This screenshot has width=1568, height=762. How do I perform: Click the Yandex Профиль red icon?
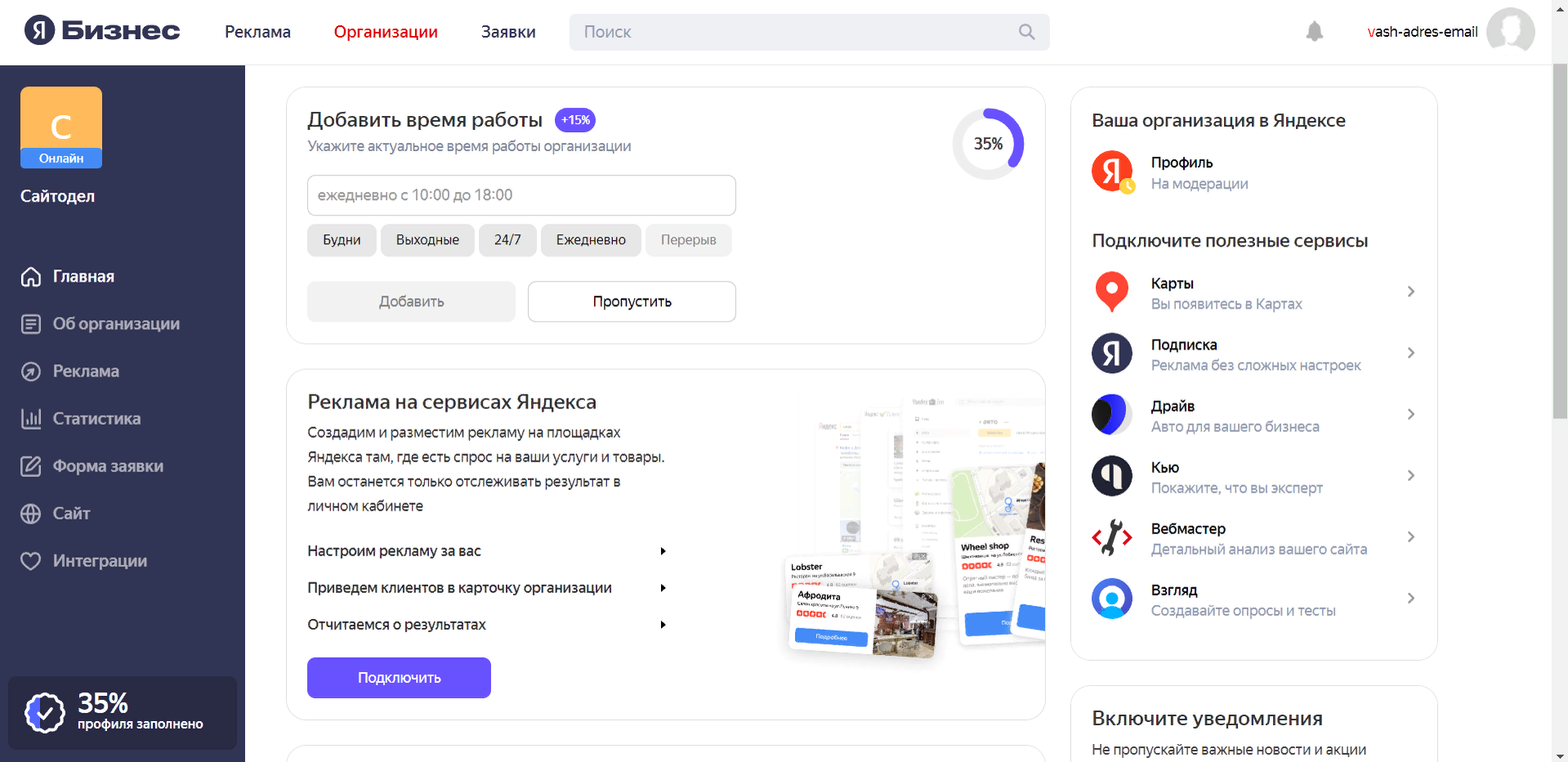tap(1112, 172)
